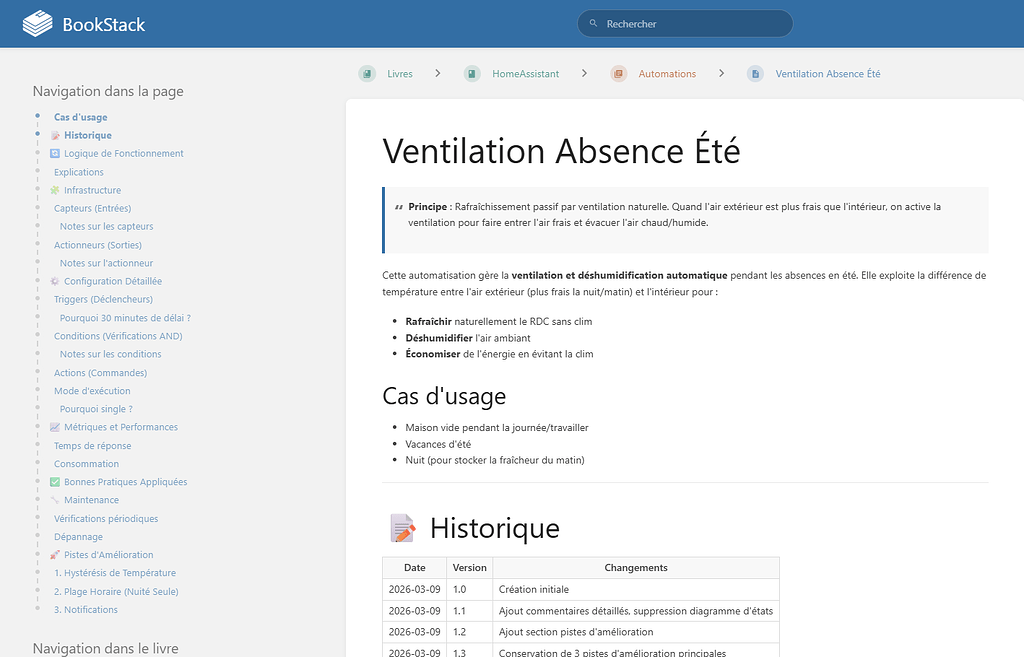
Task: Click the gear icon before Configuration Détaillée
Action: [56, 281]
